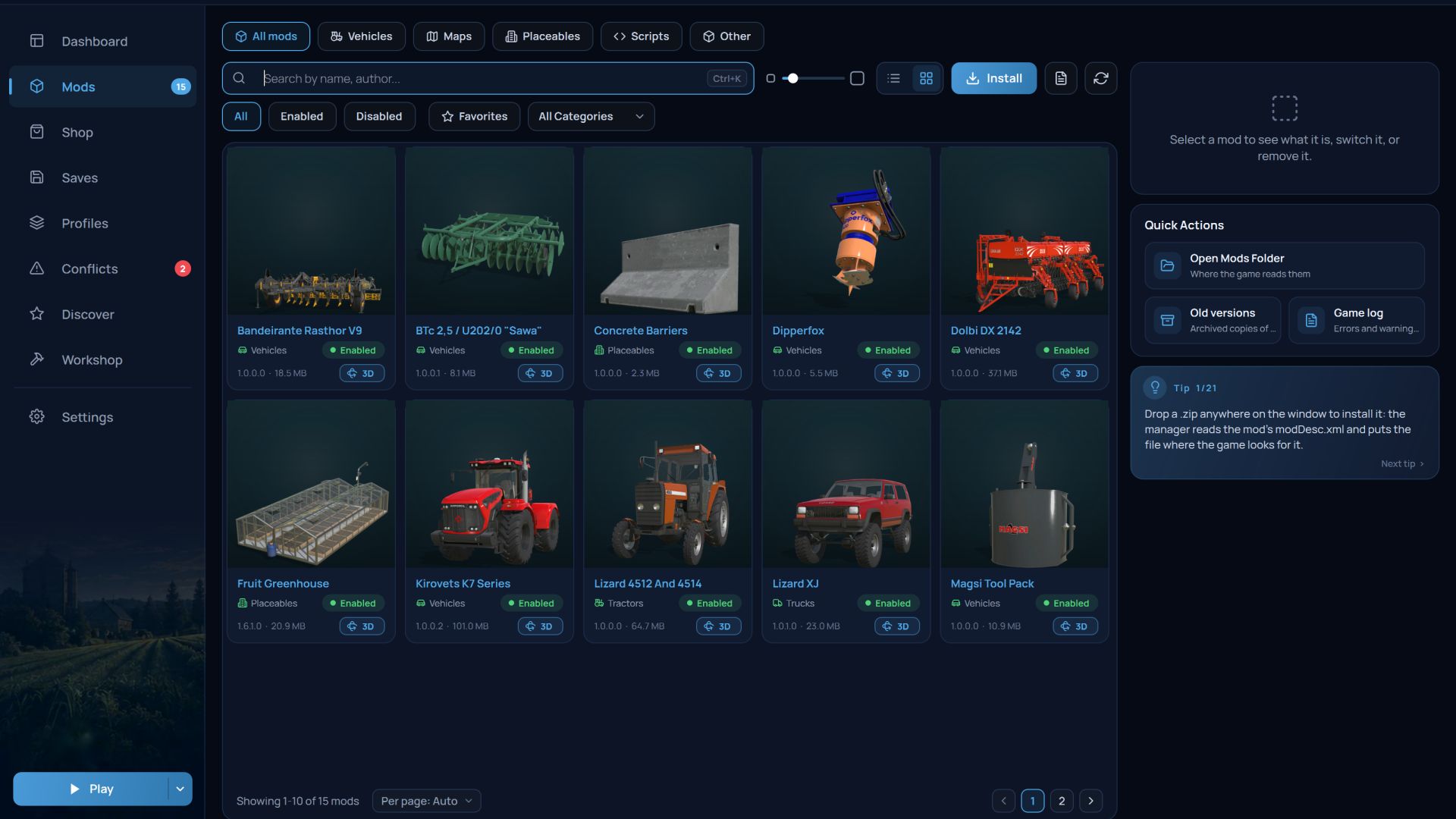The width and height of the screenshot is (1456, 819).
Task: Go to the next page arrow
Action: tap(1090, 801)
